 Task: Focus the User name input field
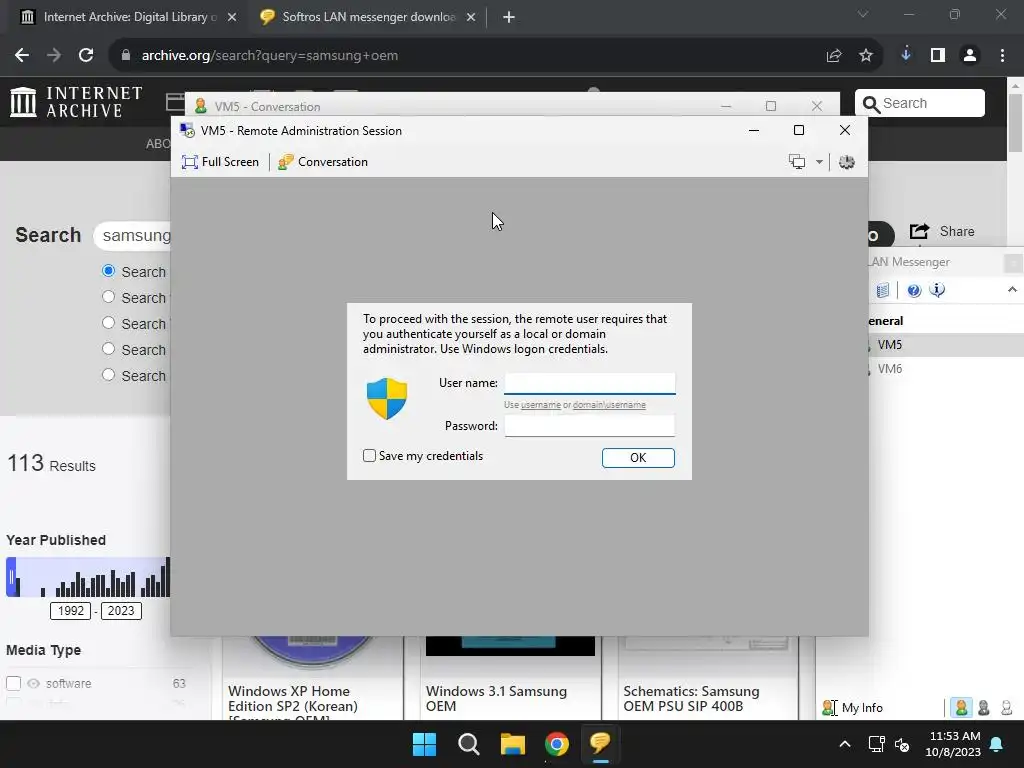[590, 383]
